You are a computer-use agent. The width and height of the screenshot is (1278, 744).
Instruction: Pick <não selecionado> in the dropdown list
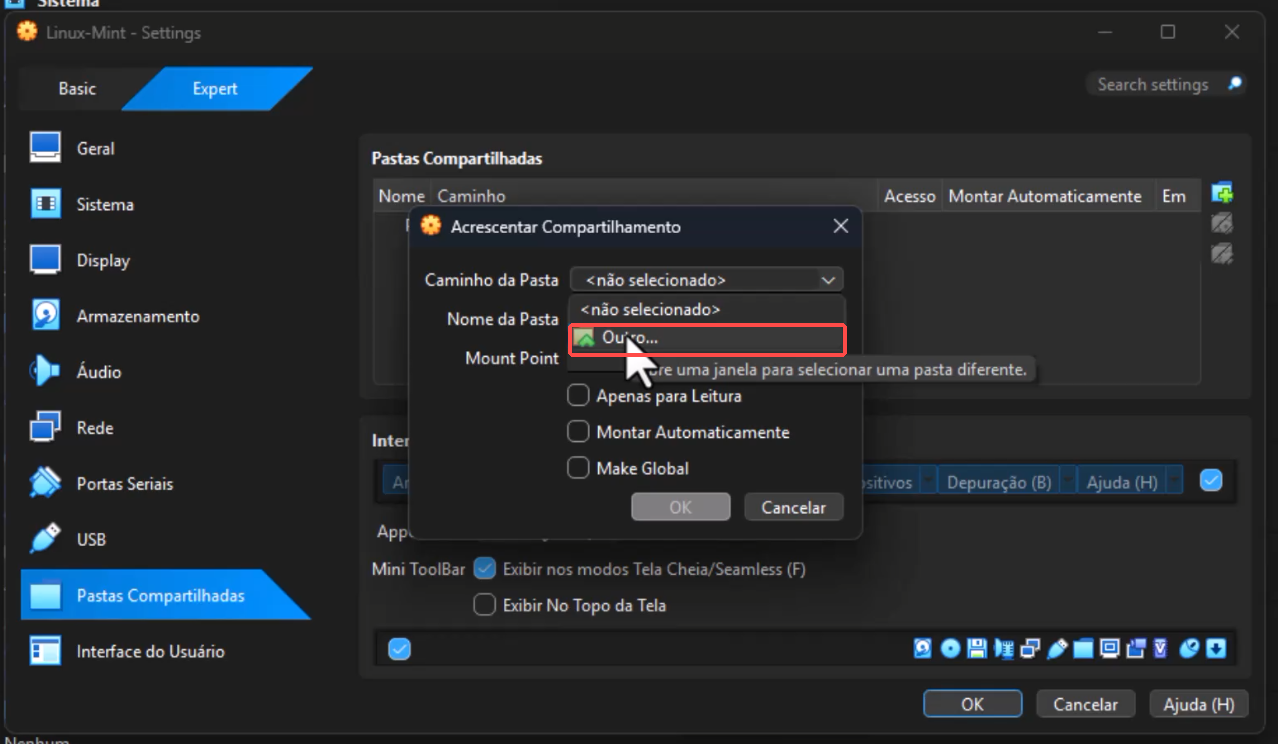[x=707, y=310]
